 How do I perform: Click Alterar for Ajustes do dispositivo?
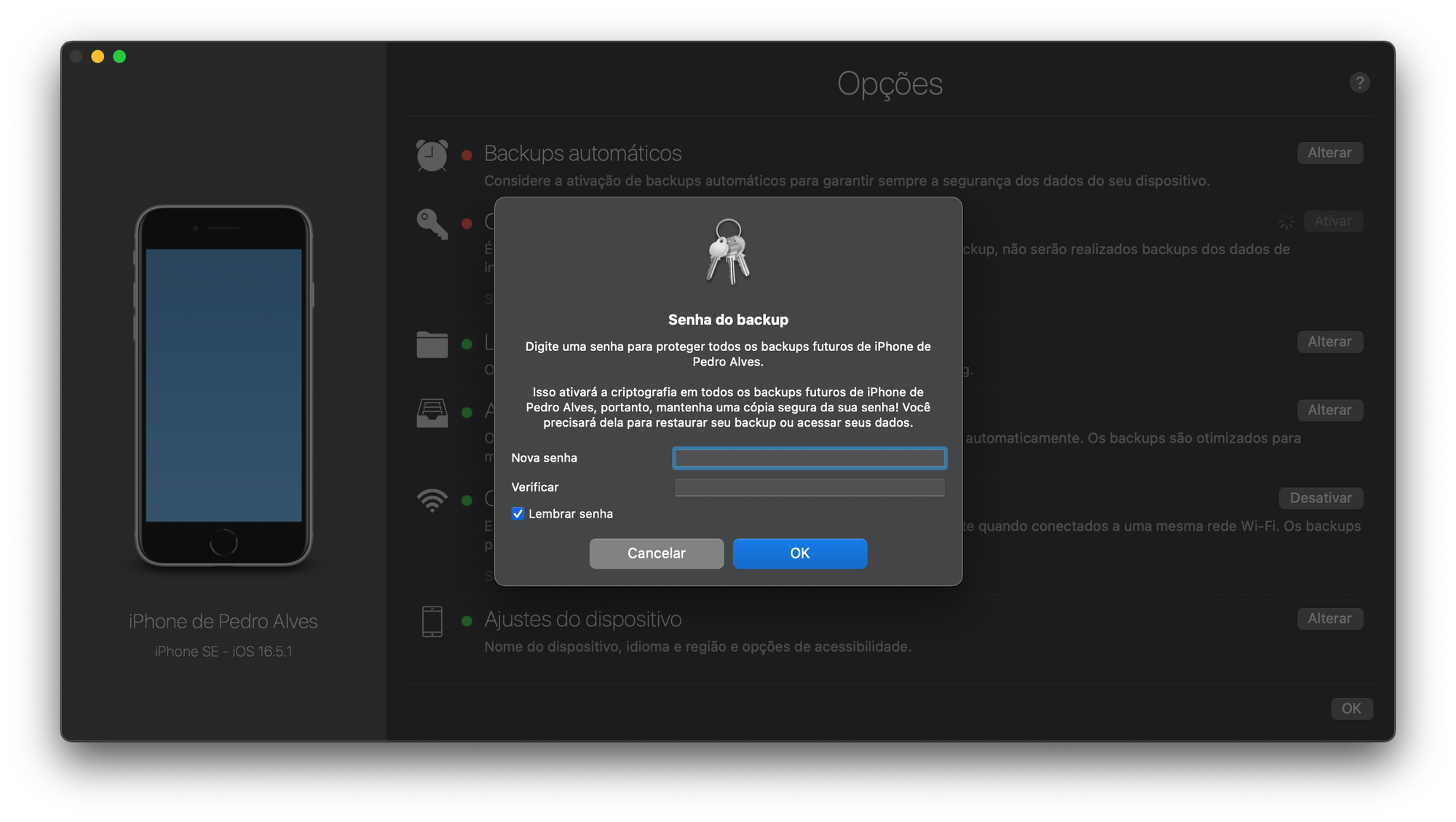[x=1329, y=618]
